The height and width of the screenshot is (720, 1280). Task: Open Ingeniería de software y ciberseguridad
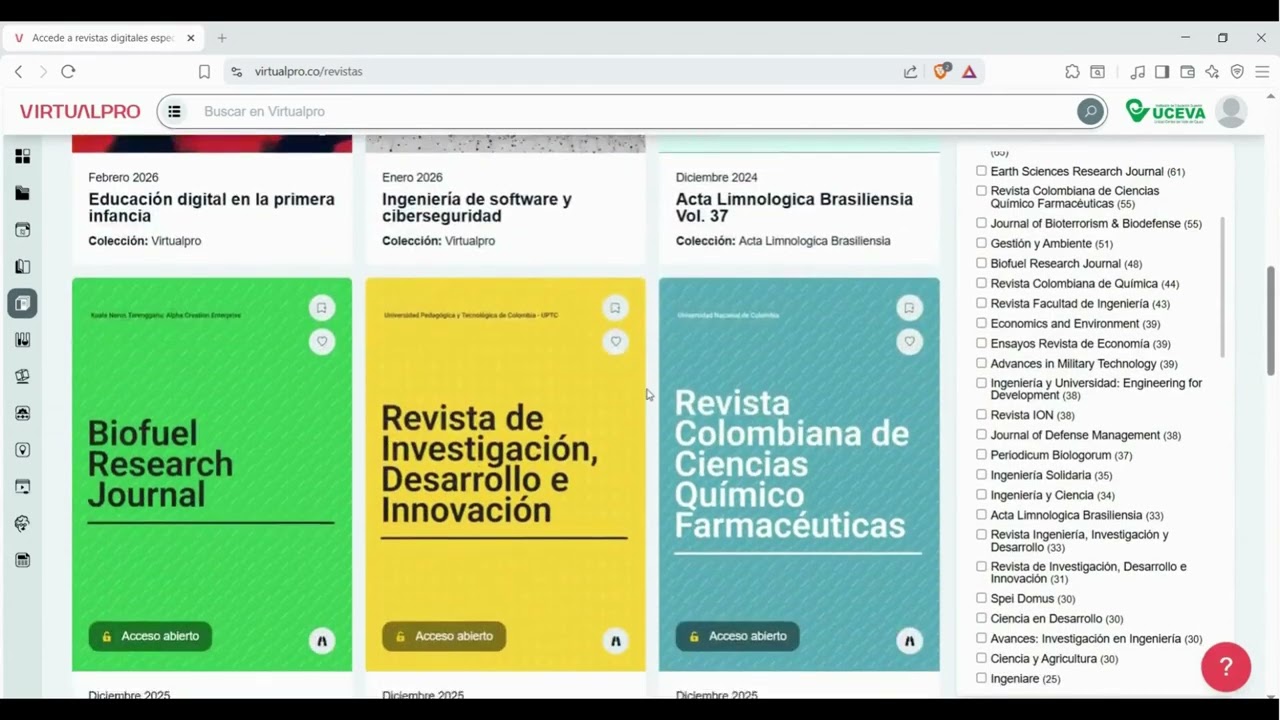click(477, 207)
